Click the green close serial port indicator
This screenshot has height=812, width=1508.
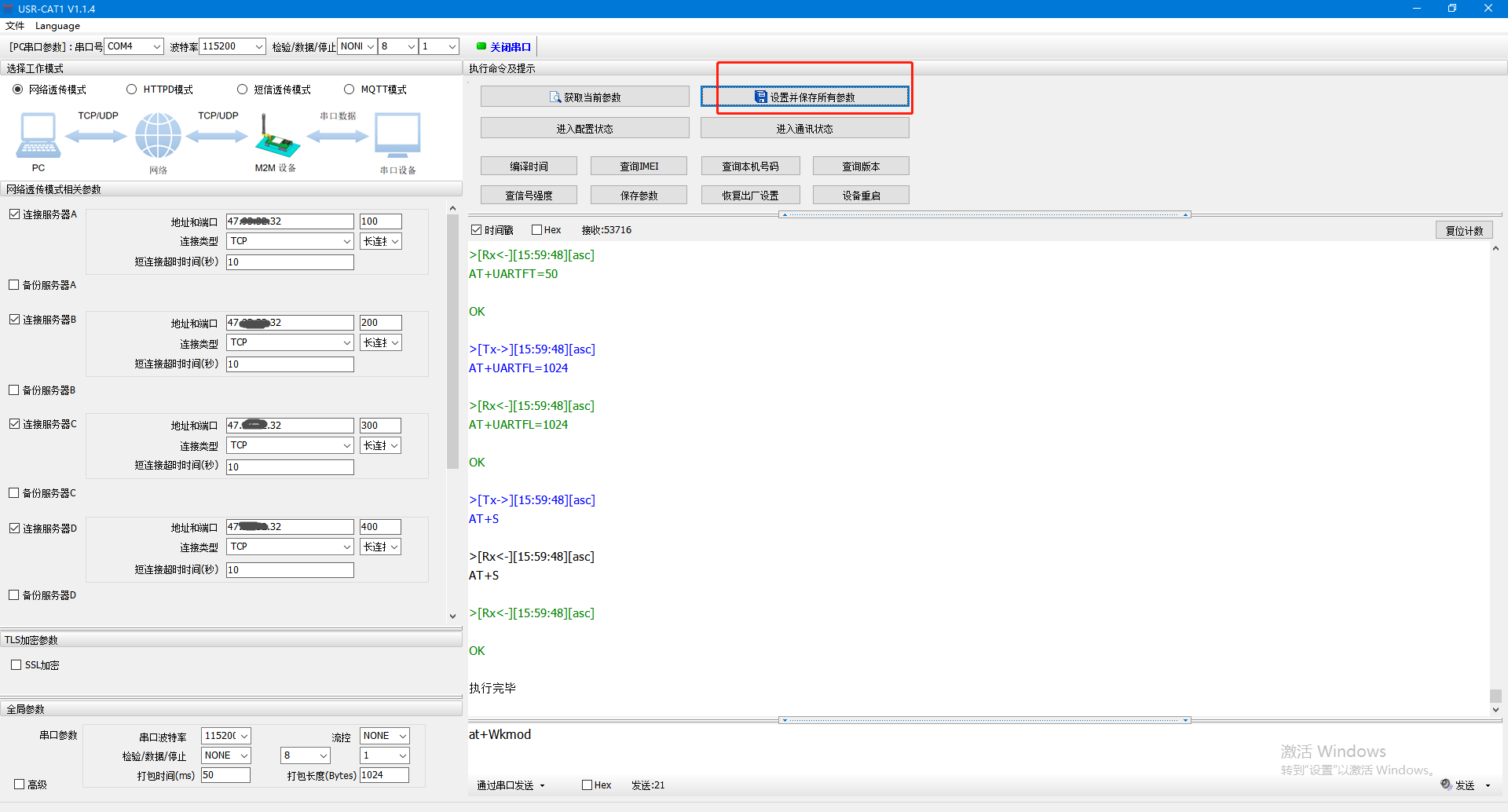point(481,46)
